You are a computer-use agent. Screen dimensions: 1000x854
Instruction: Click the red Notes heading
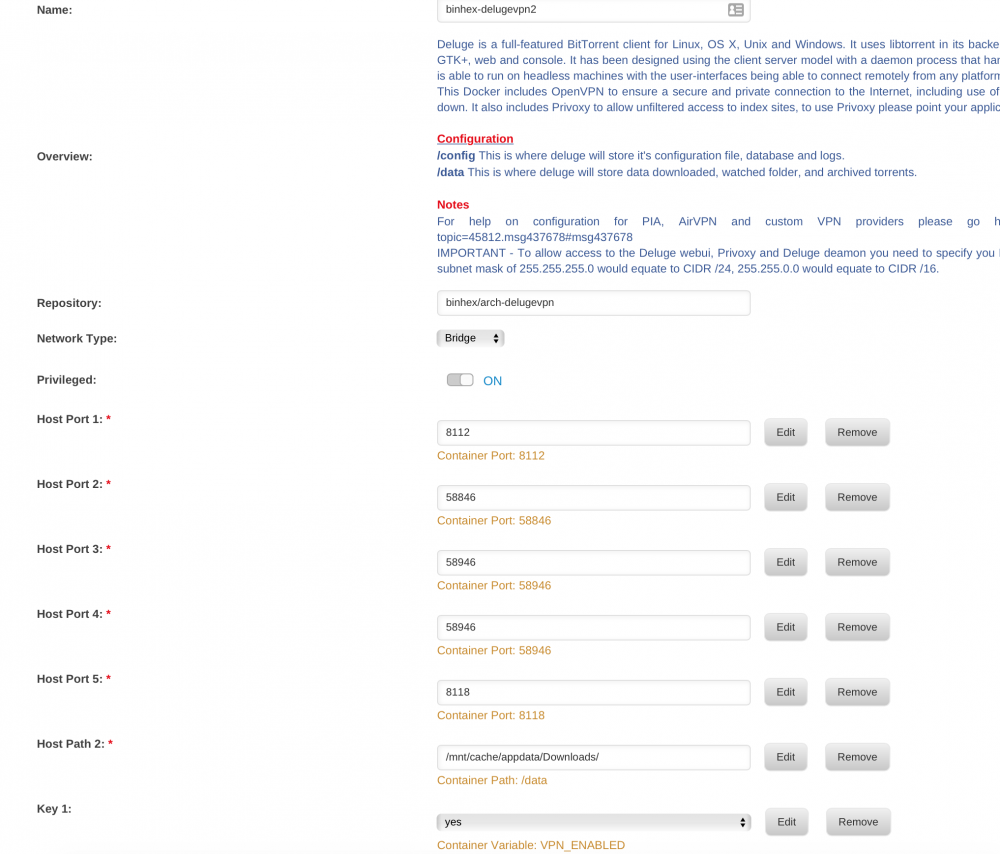tap(453, 205)
